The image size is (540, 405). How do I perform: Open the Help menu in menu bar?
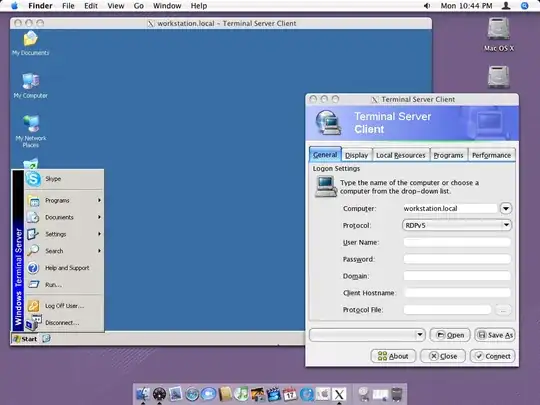(x=199, y=6)
